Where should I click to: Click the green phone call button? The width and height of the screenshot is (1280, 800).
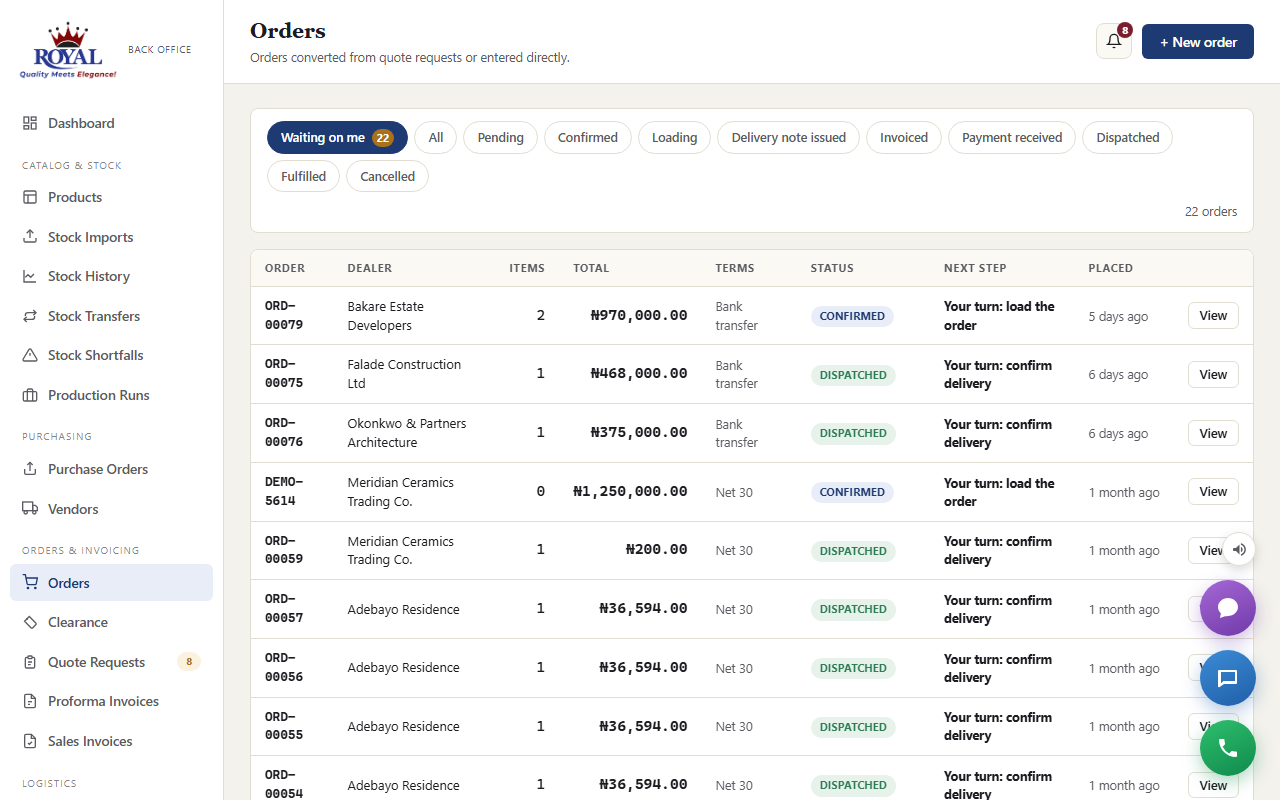[1228, 748]
